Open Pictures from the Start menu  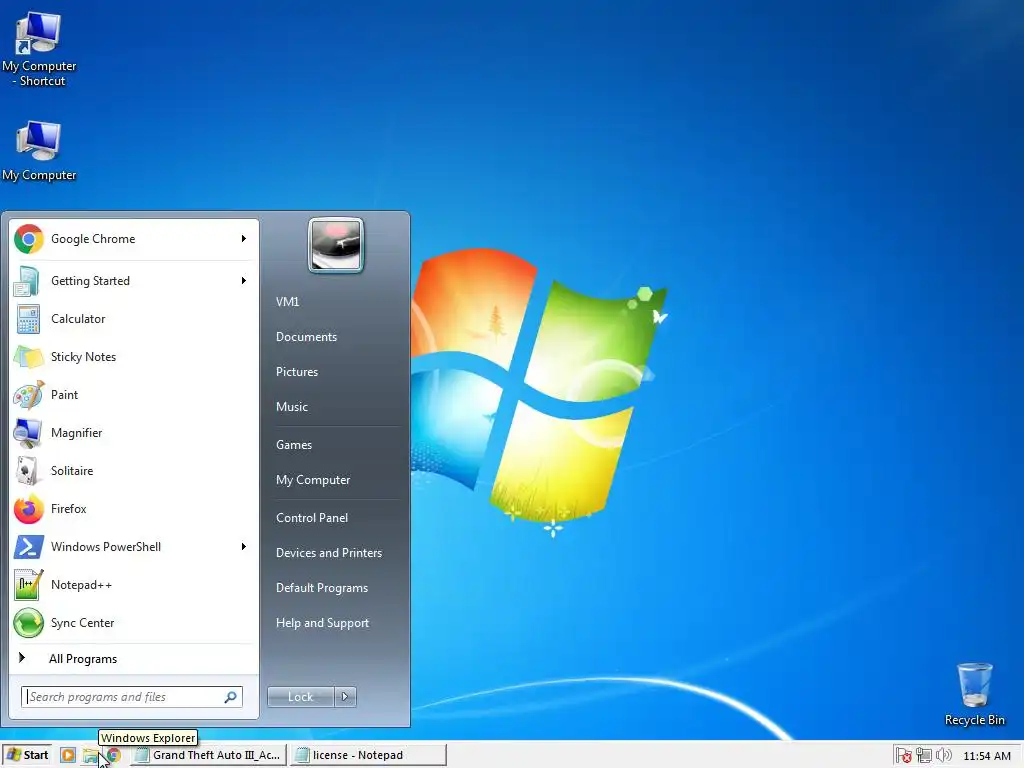[x=297, y=372]
